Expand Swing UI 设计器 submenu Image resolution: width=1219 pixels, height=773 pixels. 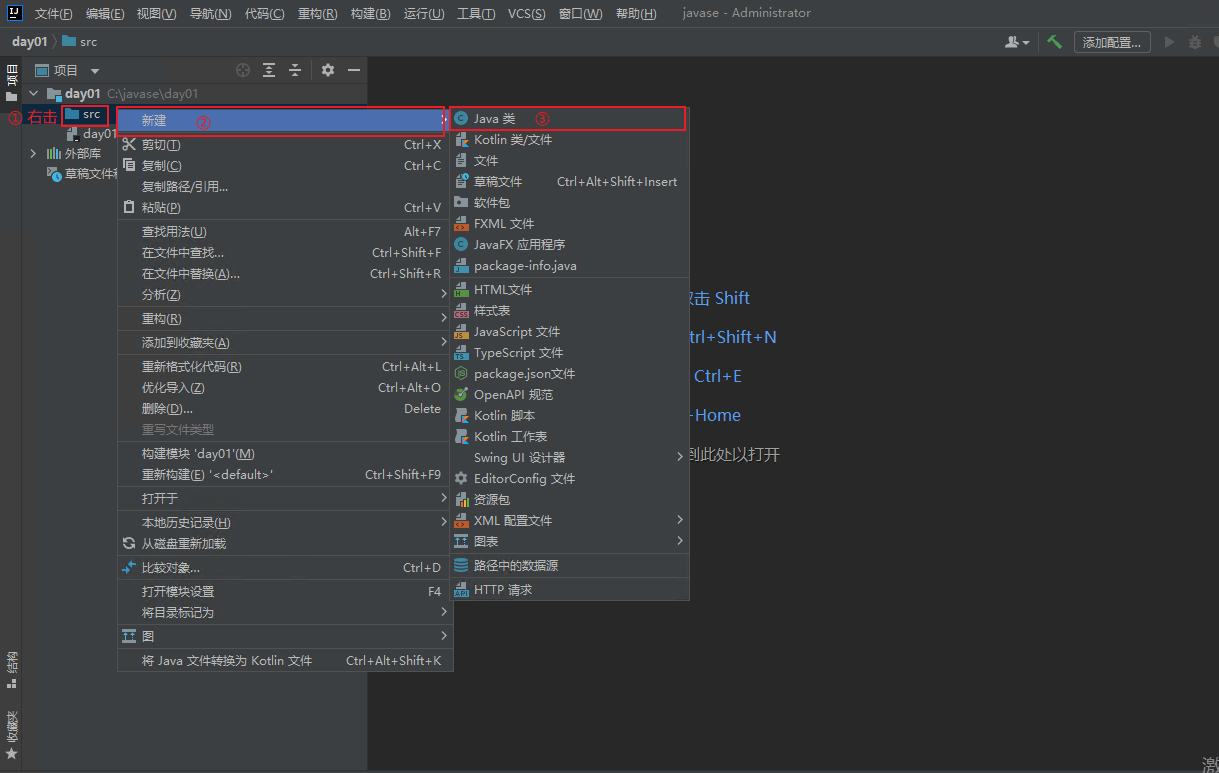(568, 457)
